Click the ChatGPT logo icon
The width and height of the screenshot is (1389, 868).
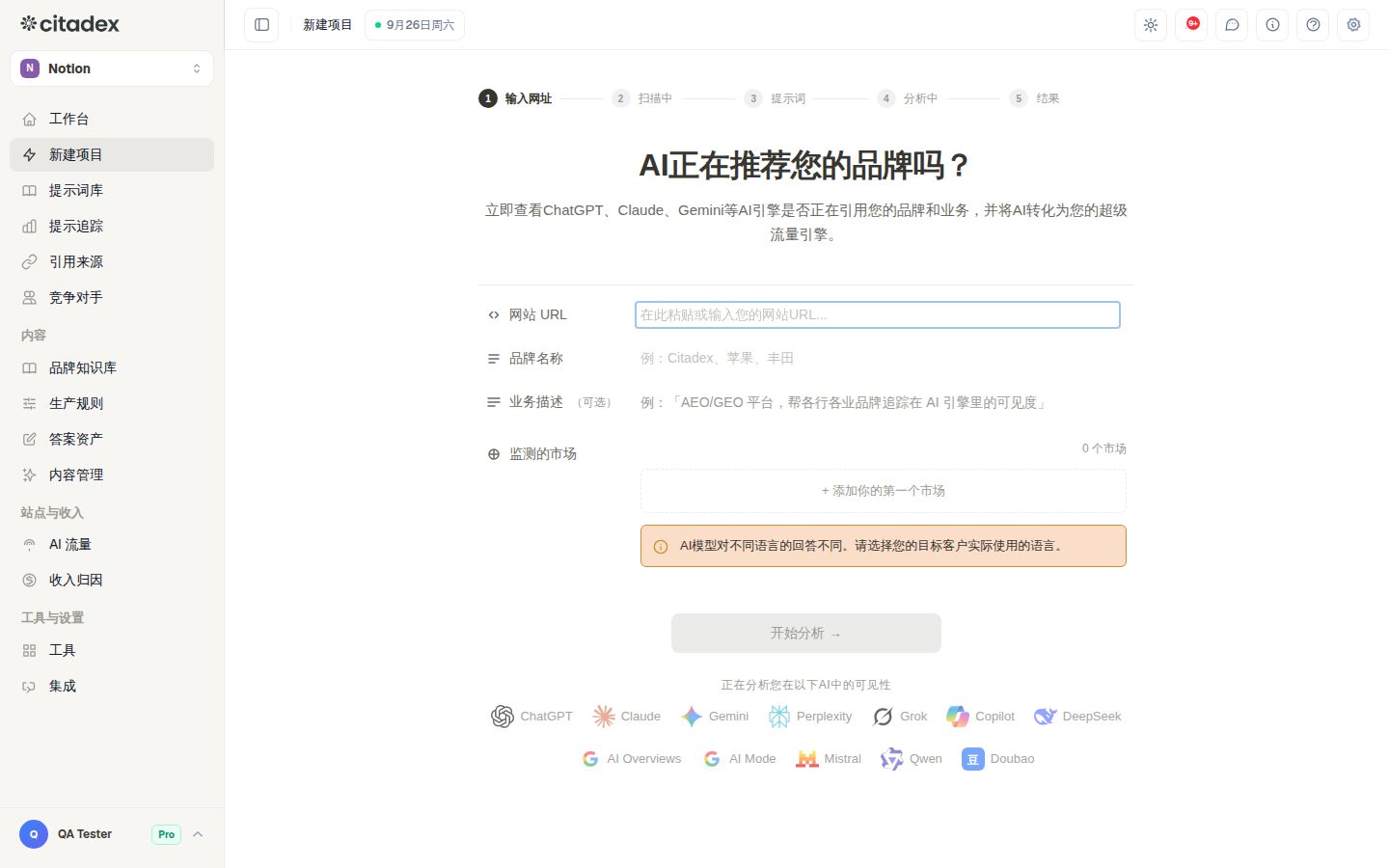pos(503,717)
